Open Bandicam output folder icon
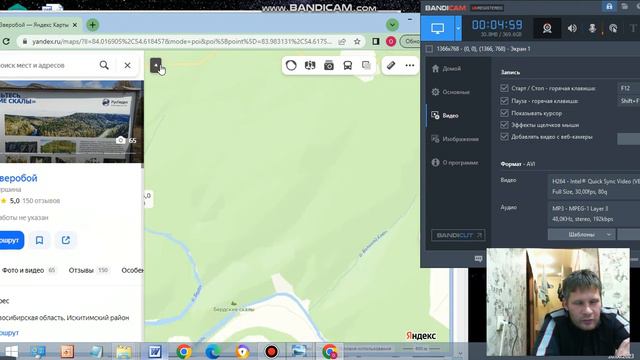 click(624, 7)
